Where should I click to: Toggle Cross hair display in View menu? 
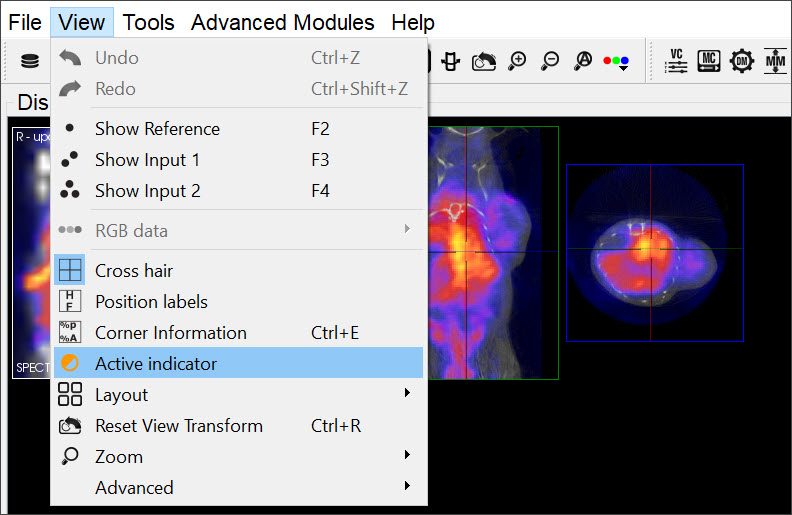point(134,271)
